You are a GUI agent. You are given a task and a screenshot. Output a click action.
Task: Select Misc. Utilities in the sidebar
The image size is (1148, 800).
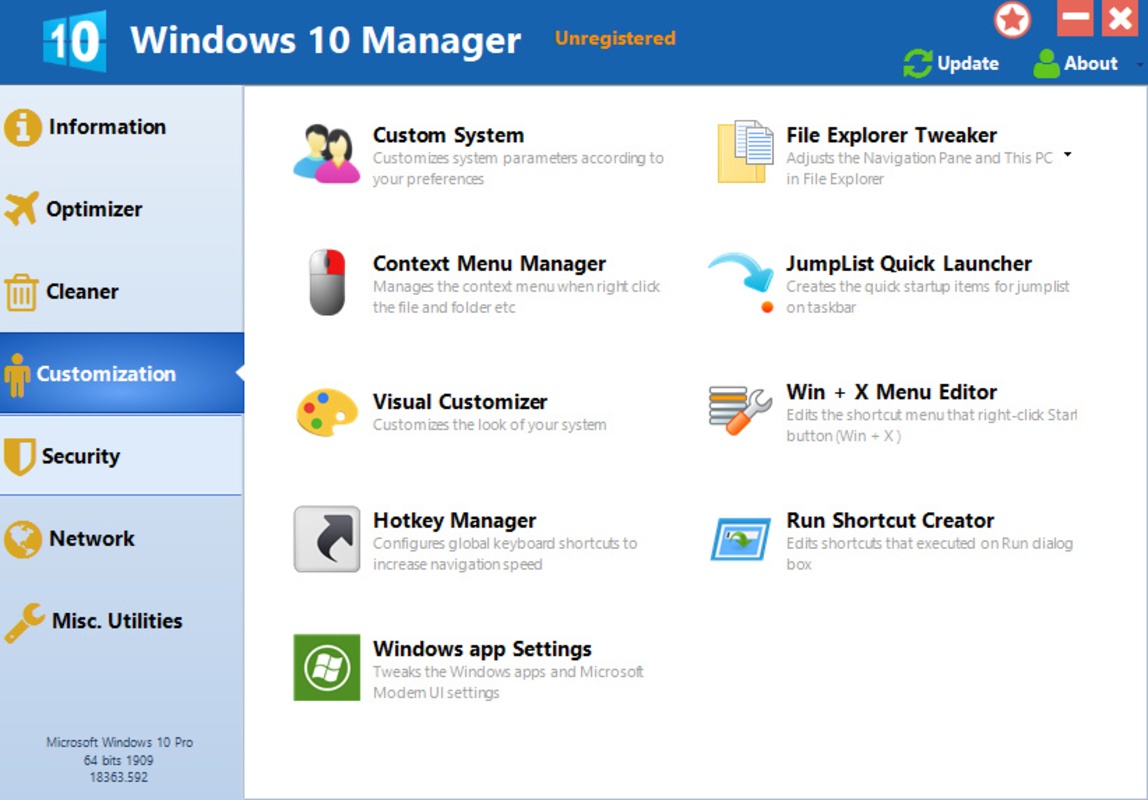click(116, 621)
